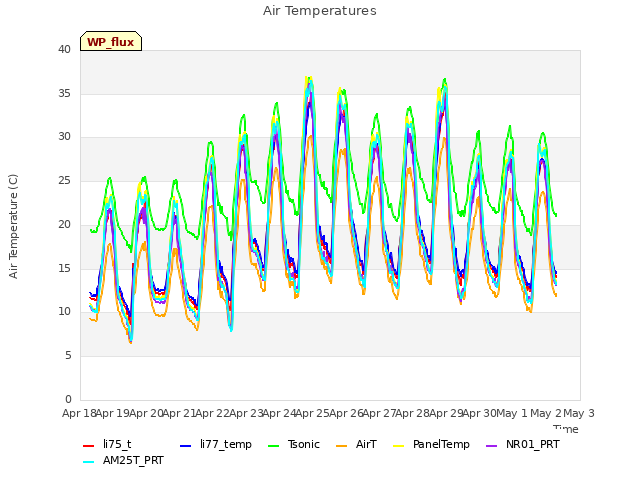Toggle the AM25T_PRT legend entry
This screenshot has height=480, width=640.
coord(123,461)
